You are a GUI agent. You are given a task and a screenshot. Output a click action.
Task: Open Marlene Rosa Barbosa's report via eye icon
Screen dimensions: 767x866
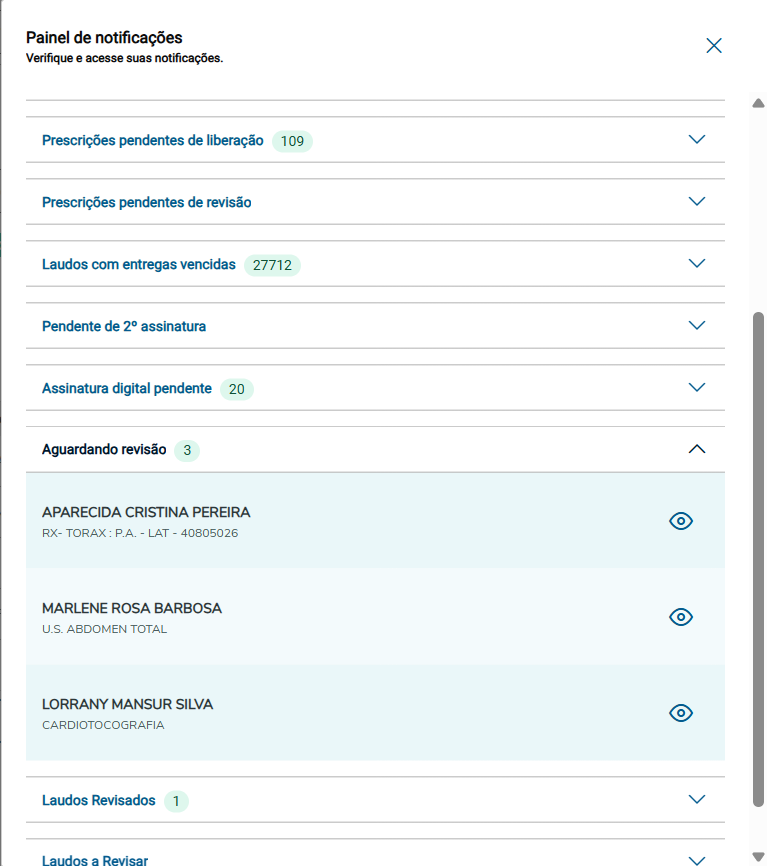[x=681, y=617]
